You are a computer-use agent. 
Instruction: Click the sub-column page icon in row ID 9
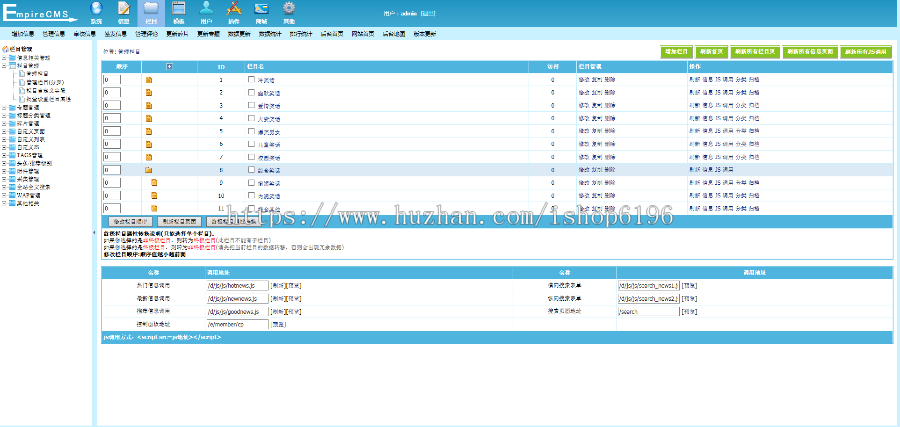point(154,183)
